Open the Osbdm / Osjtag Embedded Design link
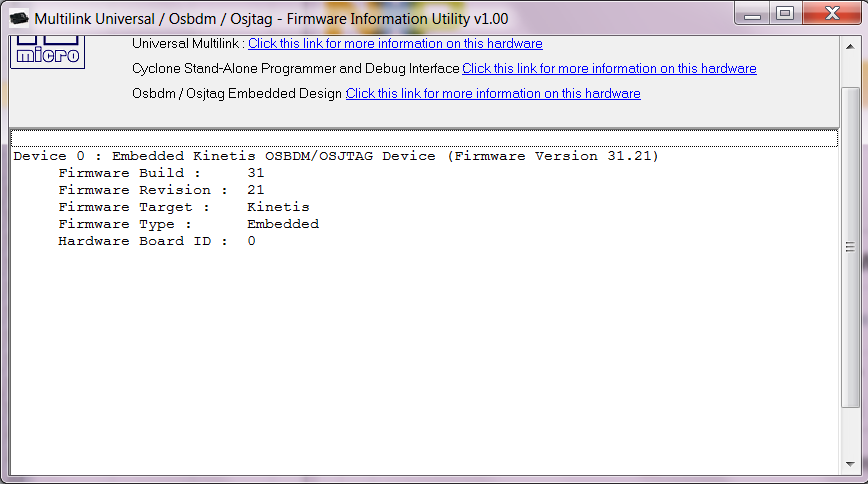 tap(493, 94)
